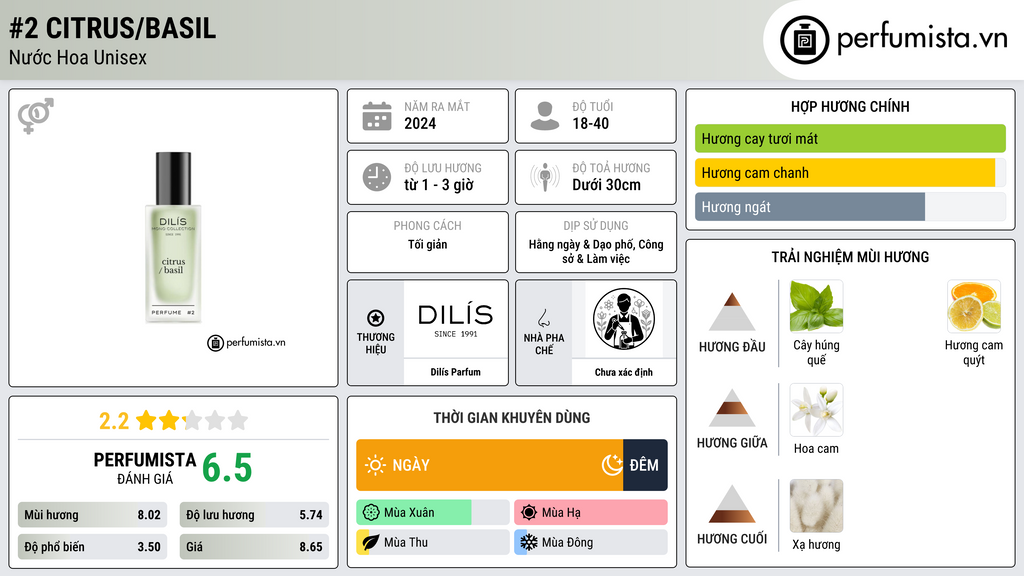Click the Dưới 30cm sillage value

pyautogui.click(x=607, y=185)
